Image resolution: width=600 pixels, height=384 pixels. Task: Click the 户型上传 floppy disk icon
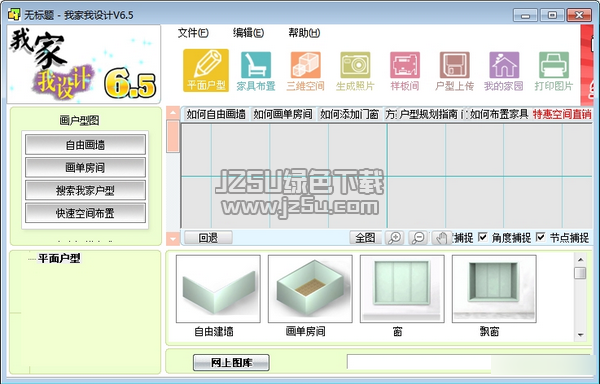click(x=455, y=71)
